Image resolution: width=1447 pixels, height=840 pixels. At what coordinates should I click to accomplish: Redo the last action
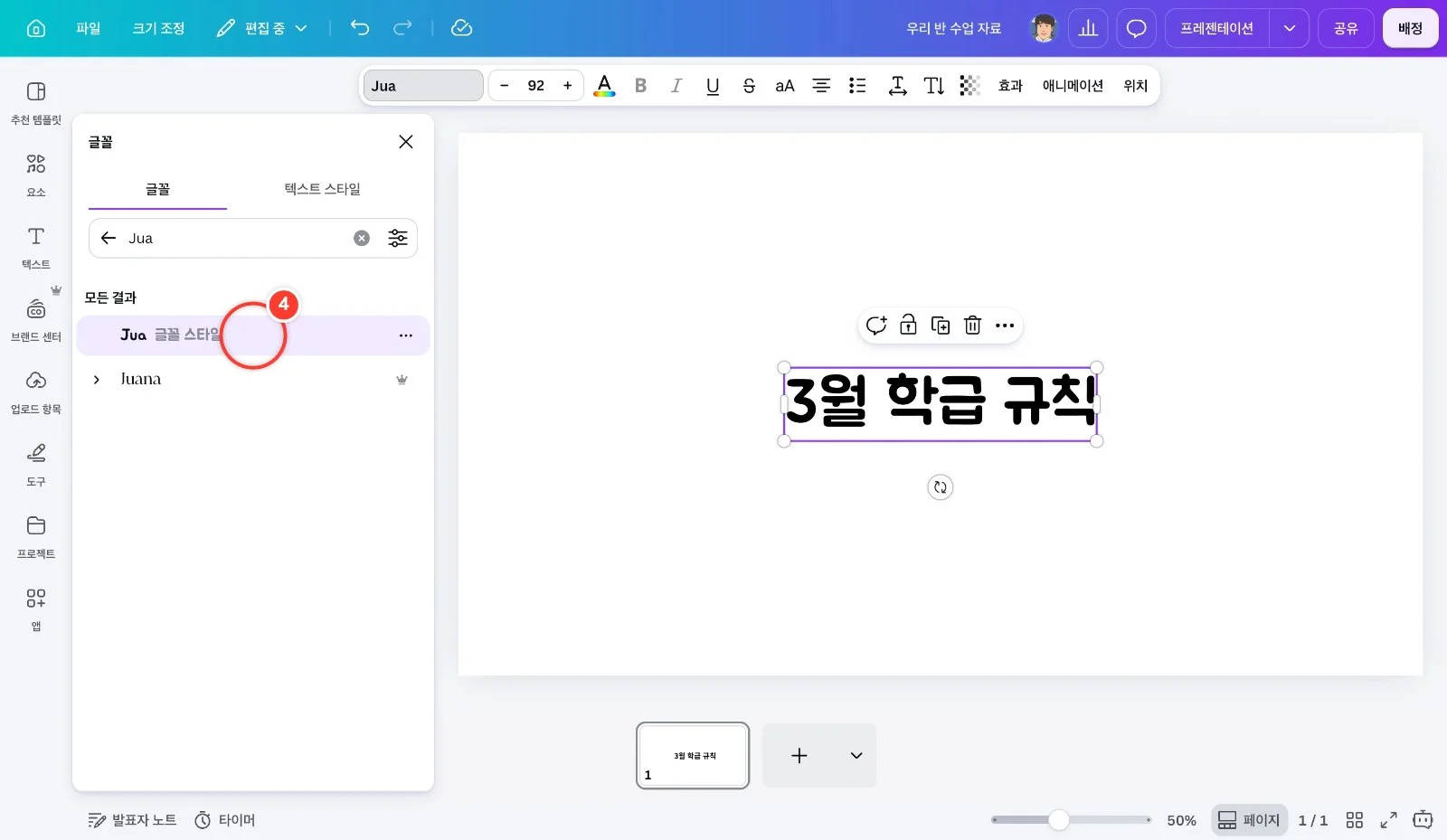click(402, 28)
